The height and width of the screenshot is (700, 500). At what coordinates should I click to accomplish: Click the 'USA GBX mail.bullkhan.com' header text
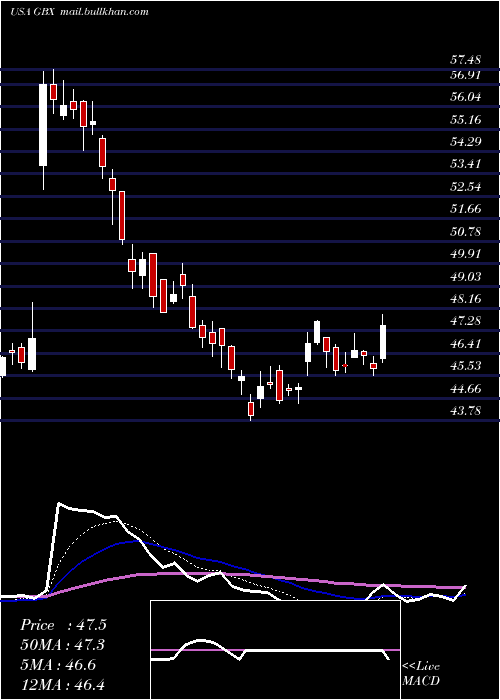tap(79, 12)
